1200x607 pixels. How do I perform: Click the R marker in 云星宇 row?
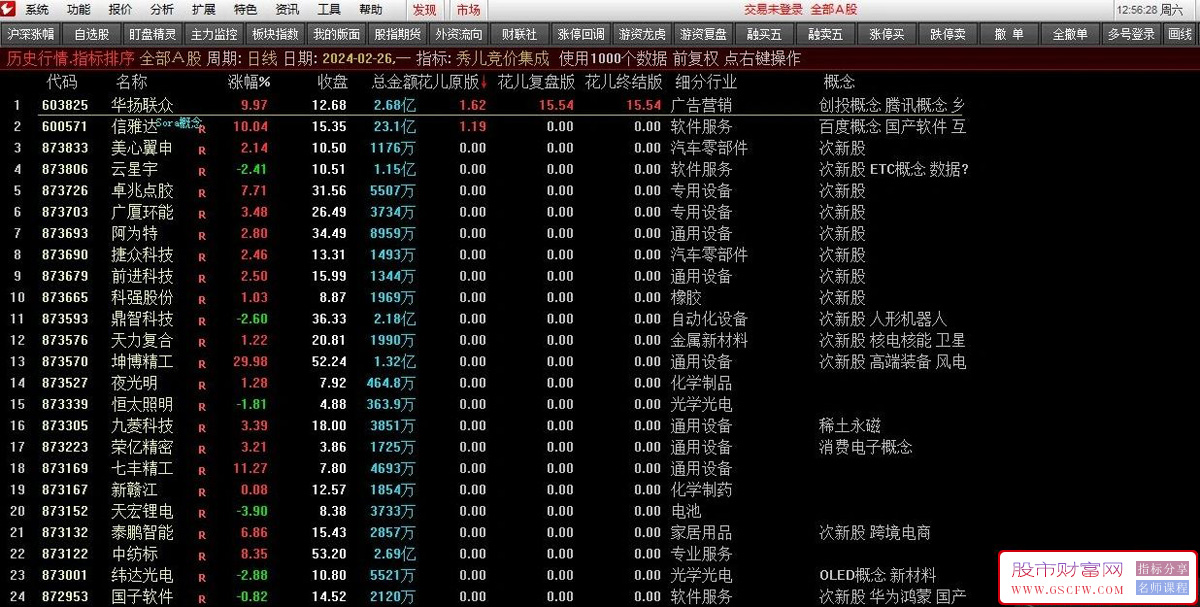pyautogui.click(x=203, y=171)
